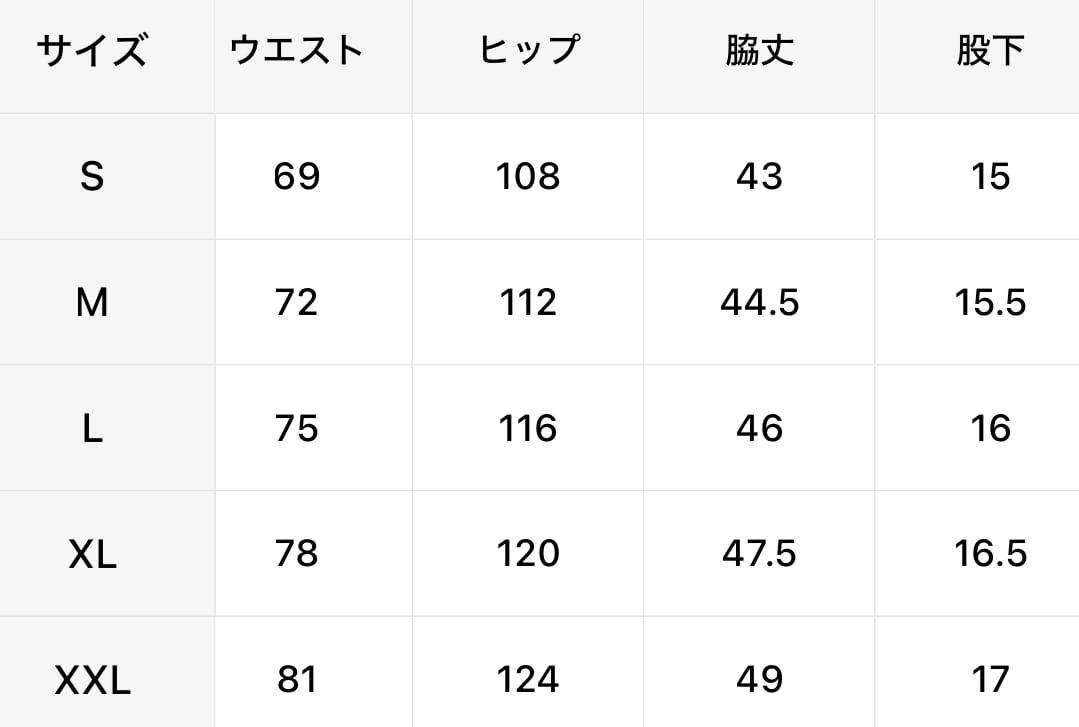Click the ヒップ column header
The height and width of the screenshot is (727, 1079).
[528, 51]
